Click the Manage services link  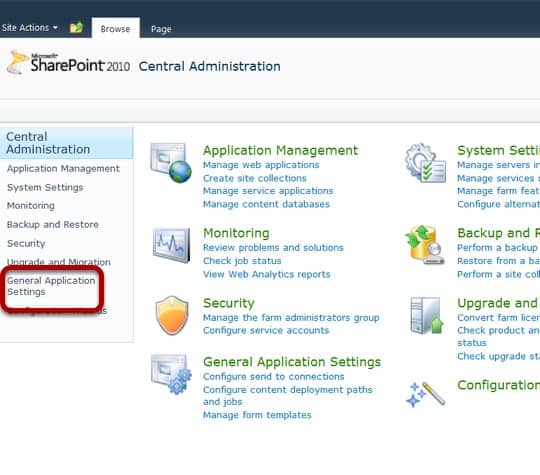[498, 178]
